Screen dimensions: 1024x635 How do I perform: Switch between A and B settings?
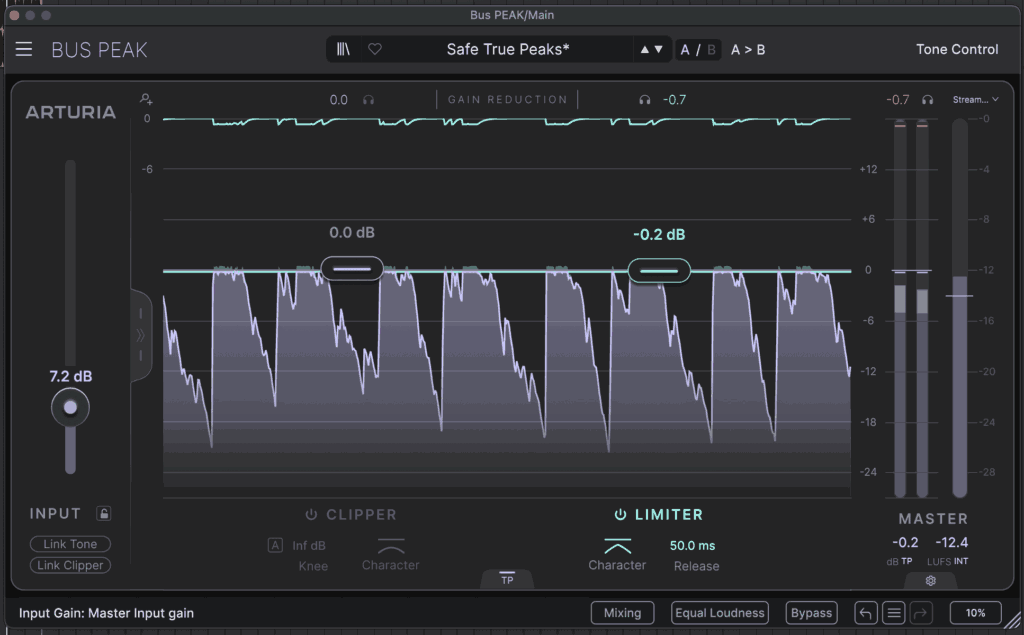coord(698,49)
